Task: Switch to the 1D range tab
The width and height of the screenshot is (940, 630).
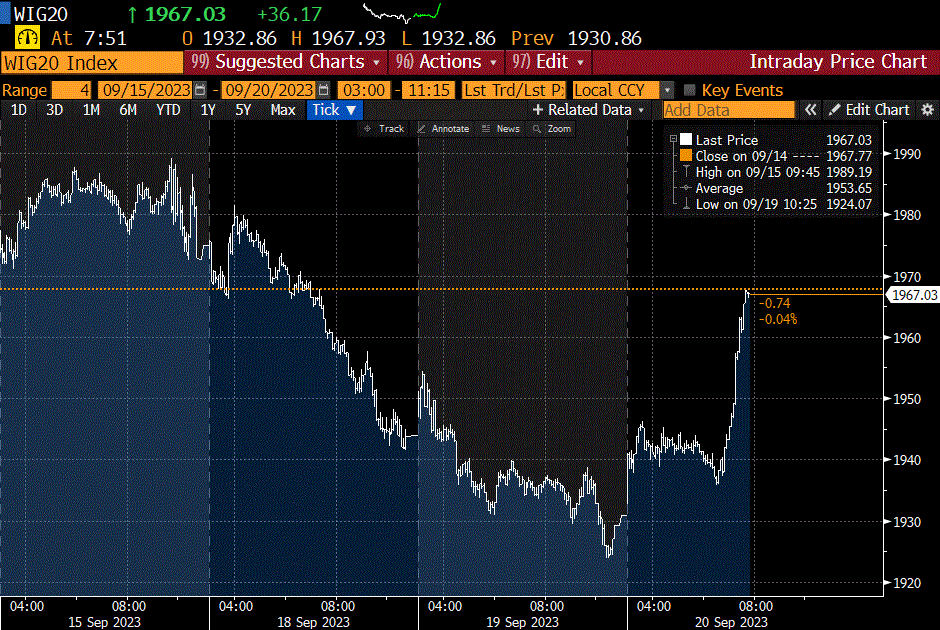Action: click(19, 110)
